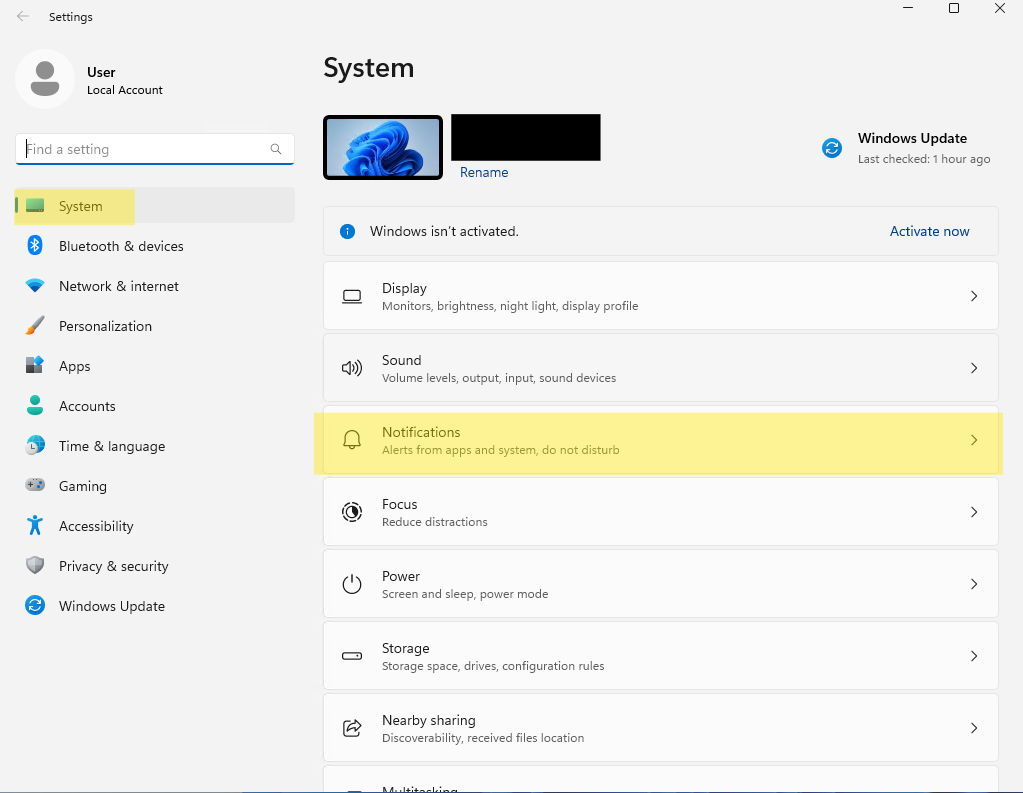Open the Focus settings chevron
The image size is (1023, 793).
click(x=974, y=512)
